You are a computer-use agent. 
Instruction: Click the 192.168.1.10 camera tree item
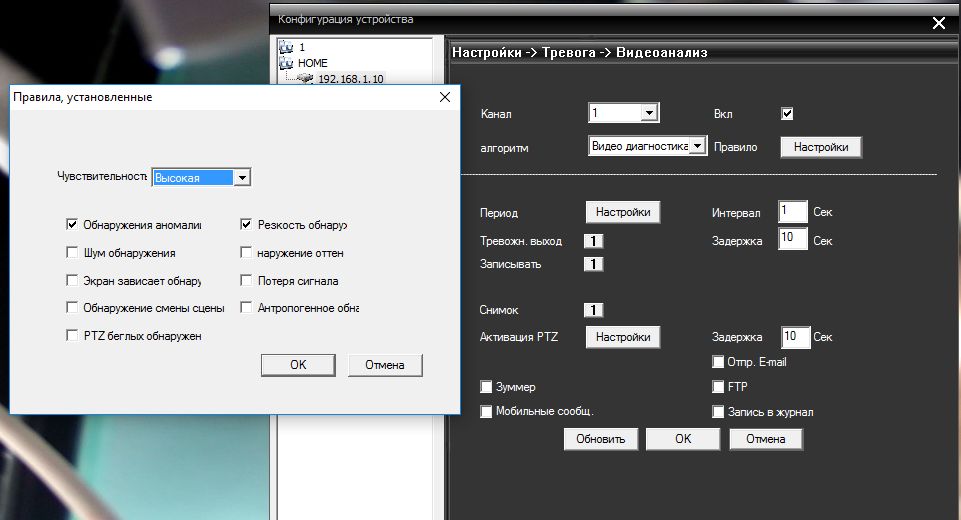click(x=343, y=79)
